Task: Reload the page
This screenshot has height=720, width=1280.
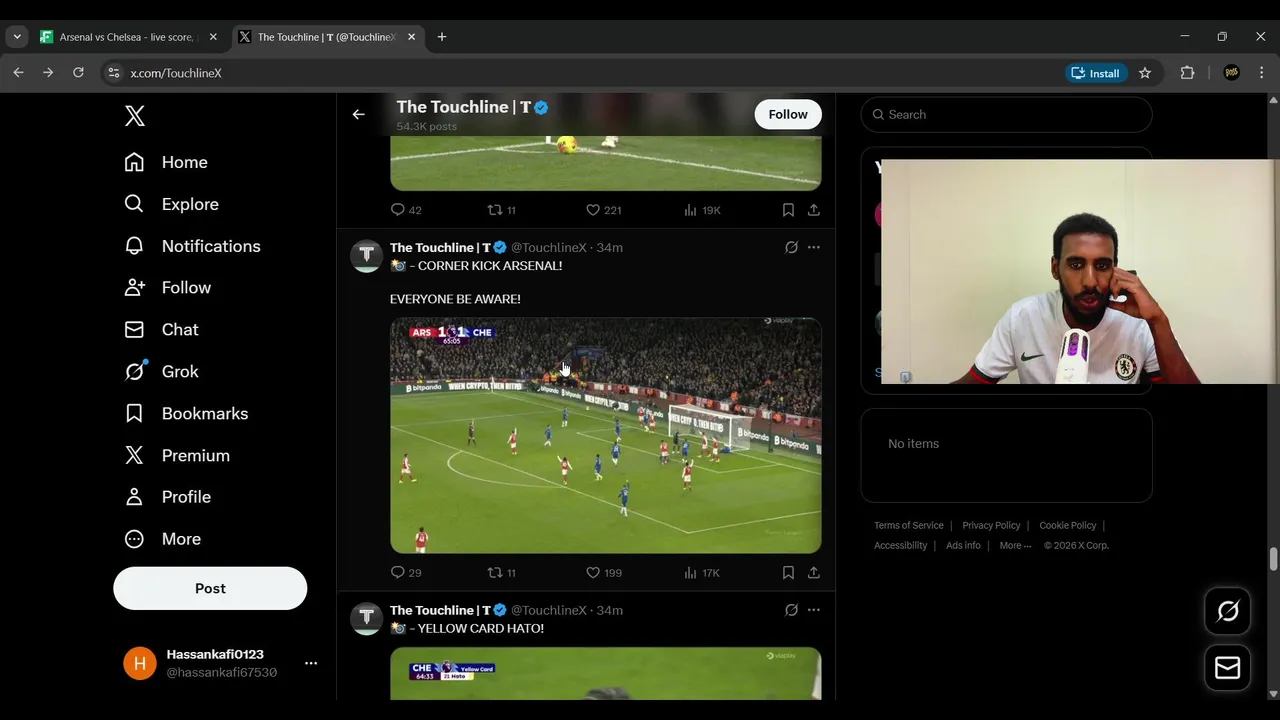Action: [78, 73]
